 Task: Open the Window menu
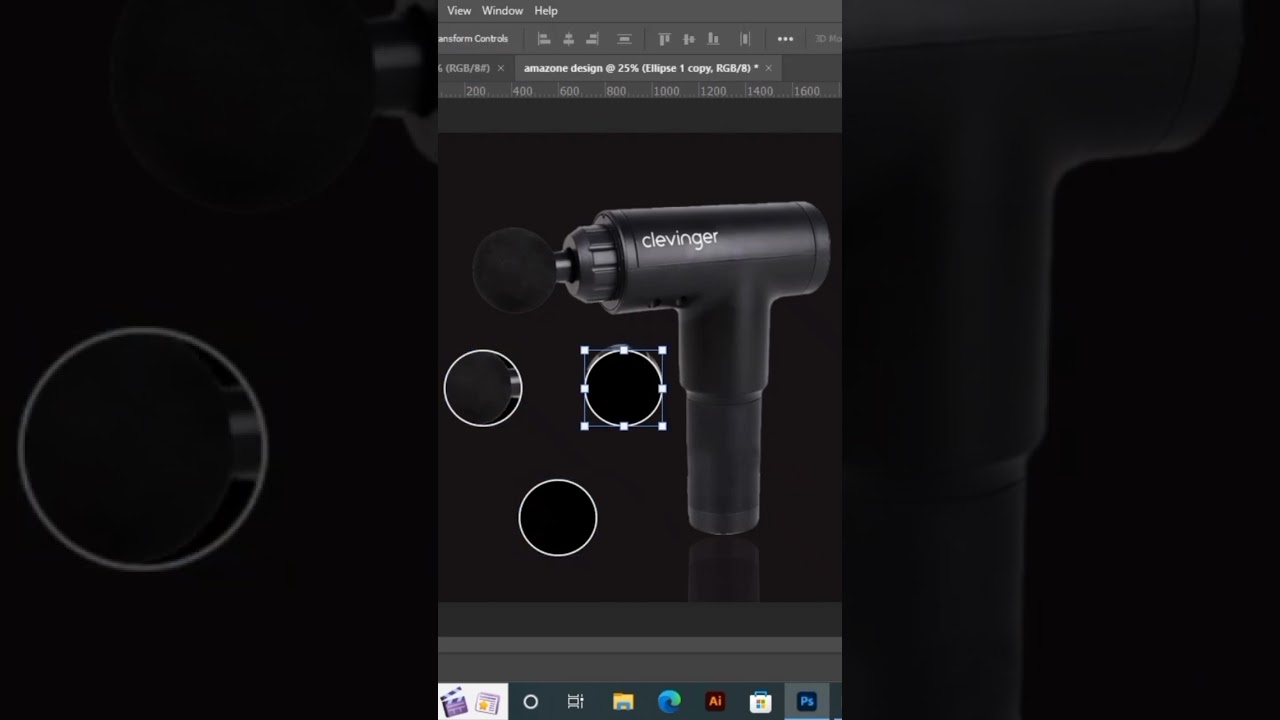pos(502,11)
